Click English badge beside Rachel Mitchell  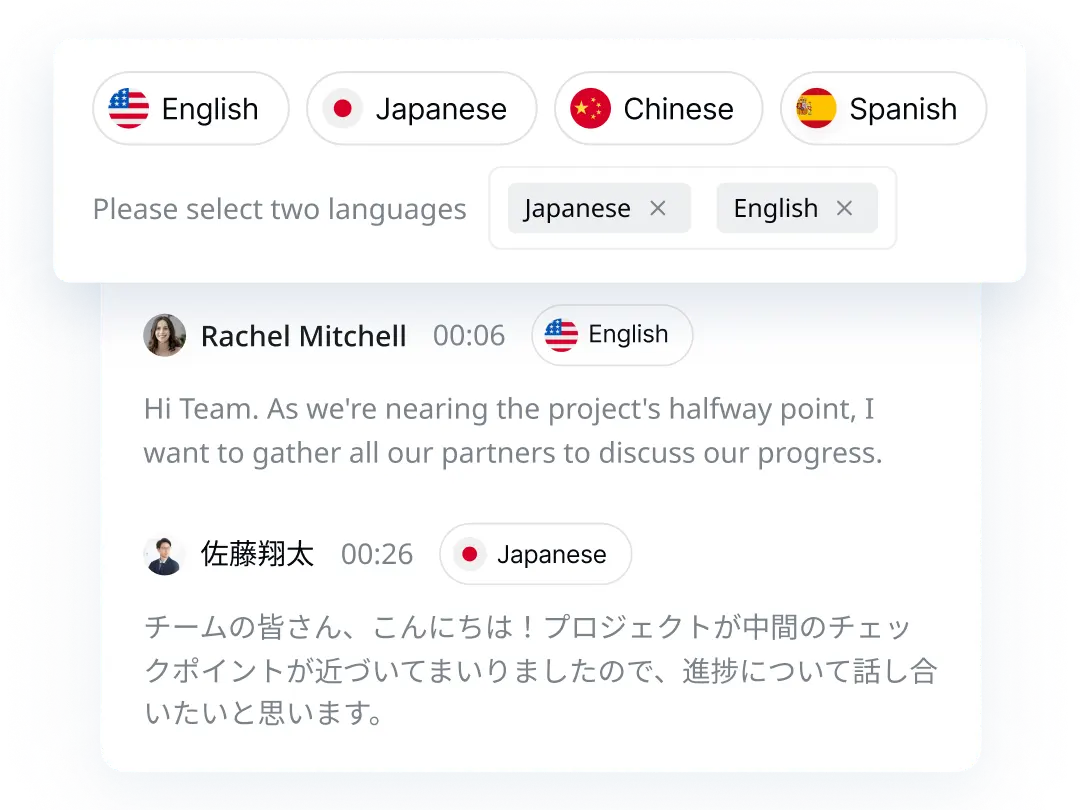click(612, 335)
